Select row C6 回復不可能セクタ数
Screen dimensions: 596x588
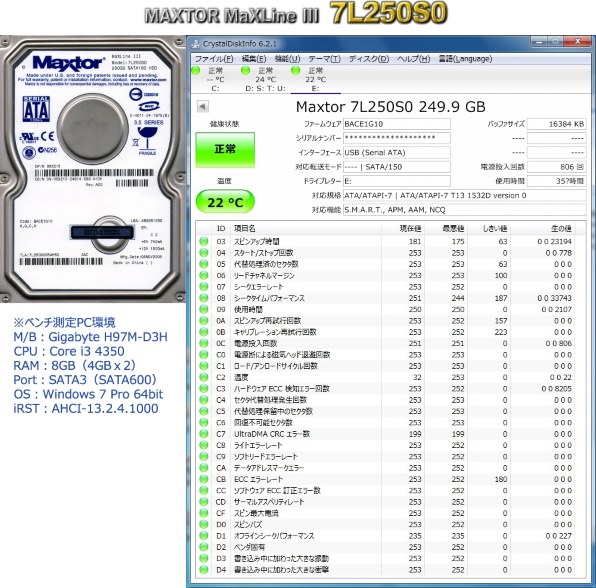pos(385,423)
